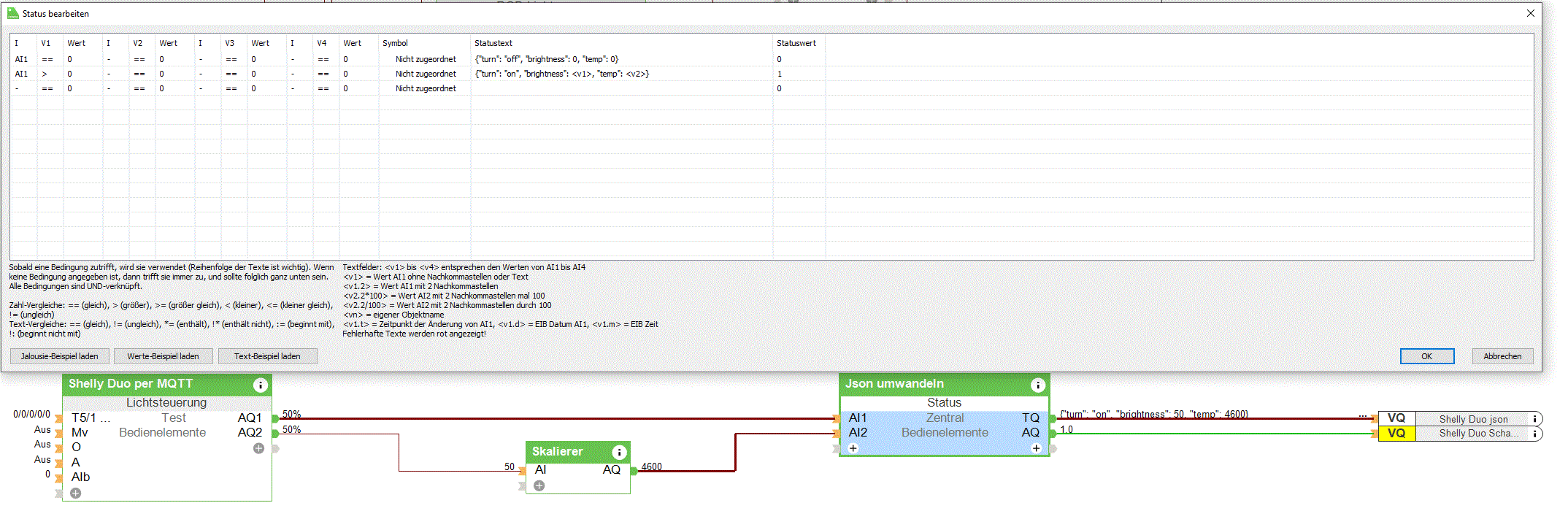Select orange AI1 input pin of Json umwandeln
Image resolution: width=1568 pixels, height=511 pixels.
pyautogui.click(x=836, y=419)
